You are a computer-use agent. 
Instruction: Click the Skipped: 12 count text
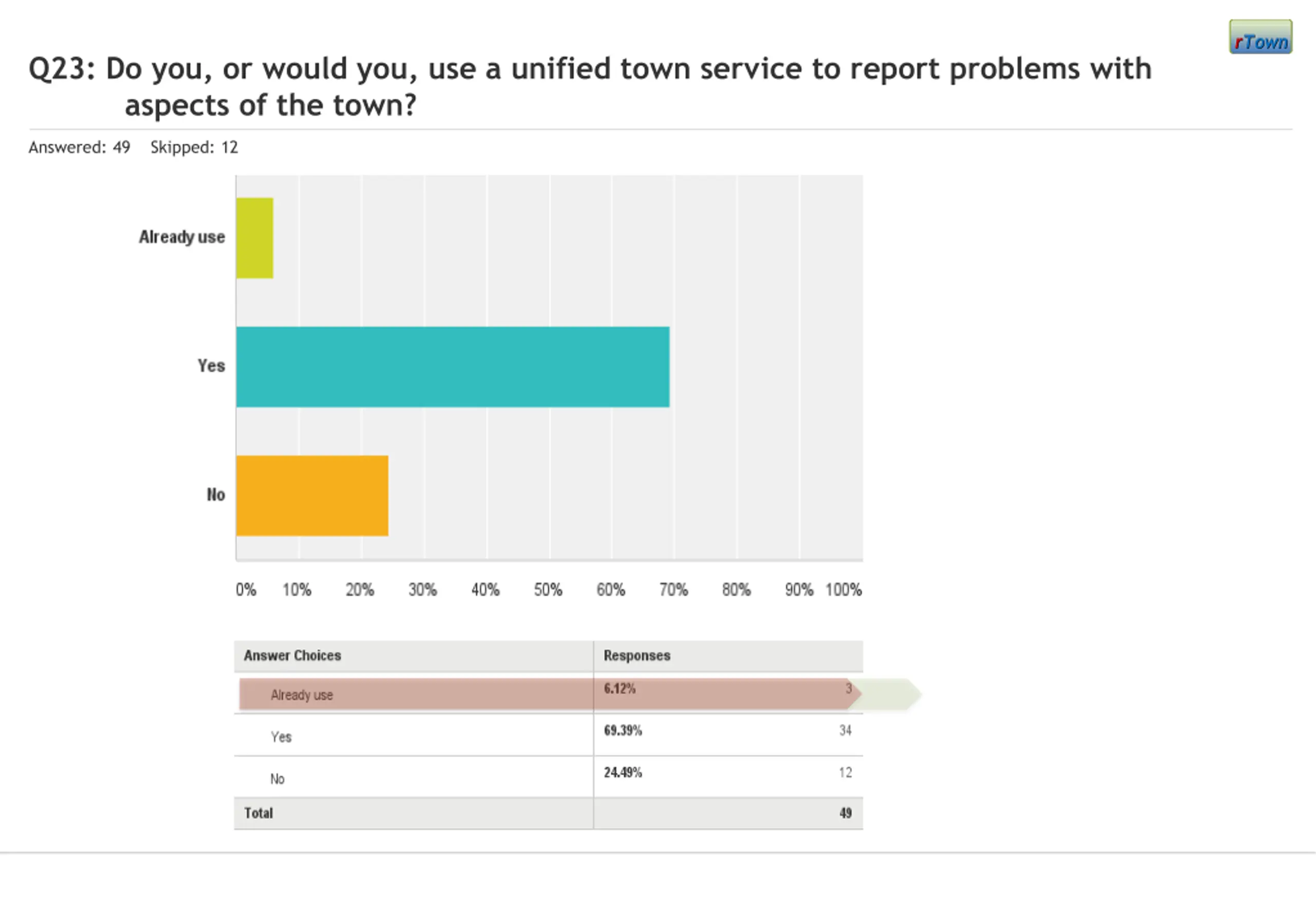point(194,147)
